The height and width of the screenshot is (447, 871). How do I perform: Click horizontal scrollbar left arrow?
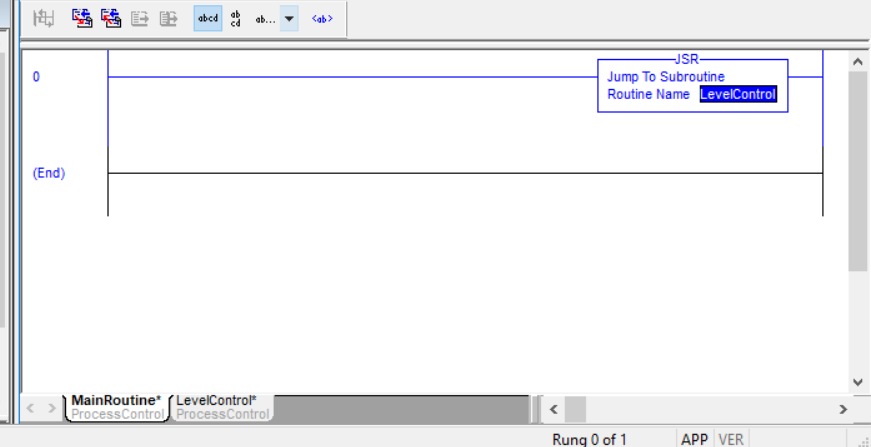553,410
